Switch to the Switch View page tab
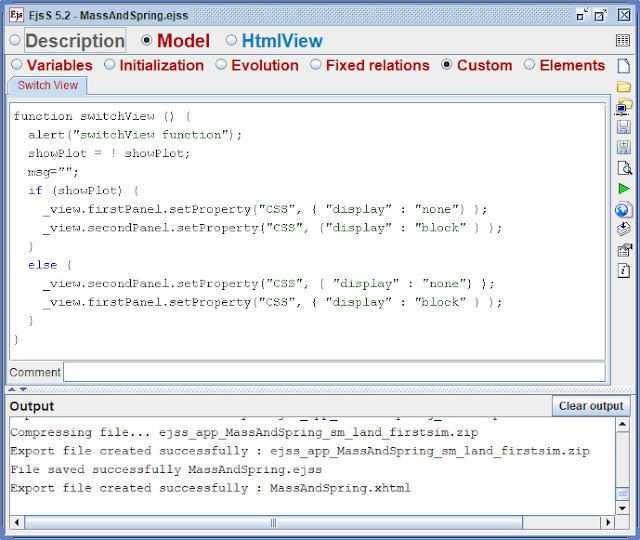Viewport: 640px width, 540px height. (x=47, y=85)
